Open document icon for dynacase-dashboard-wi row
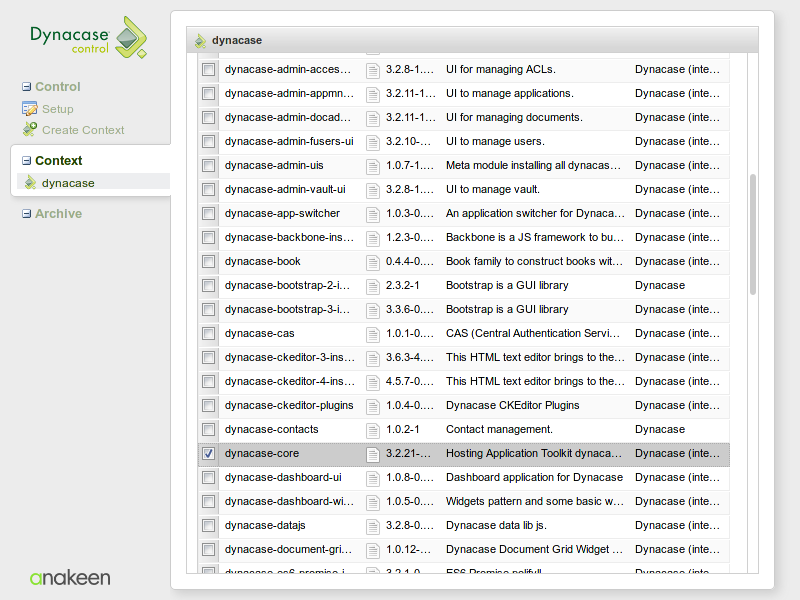The image size is (800, 600). point(373,502)
